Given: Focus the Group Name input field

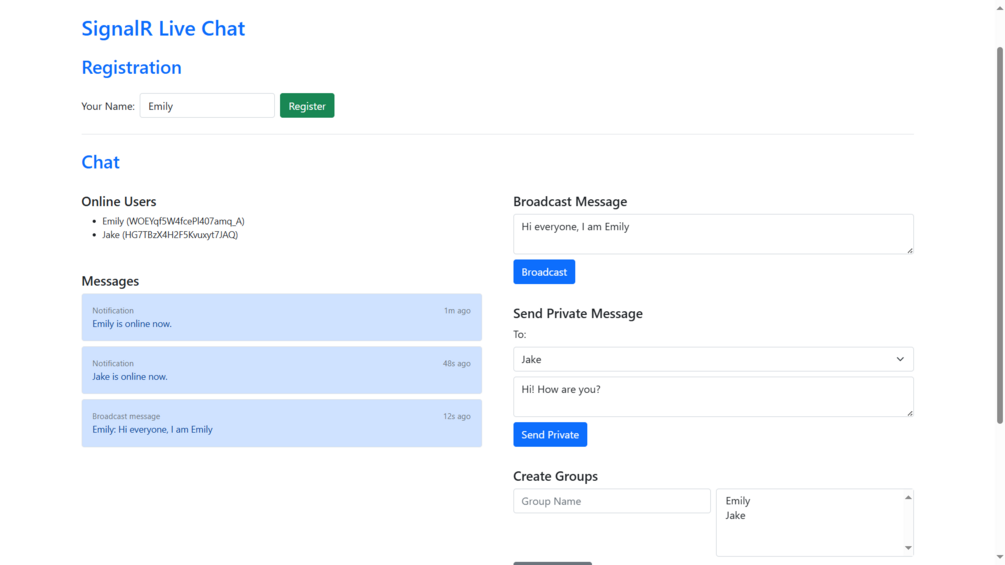Looking at the screenshot, I should click(611, 501).
